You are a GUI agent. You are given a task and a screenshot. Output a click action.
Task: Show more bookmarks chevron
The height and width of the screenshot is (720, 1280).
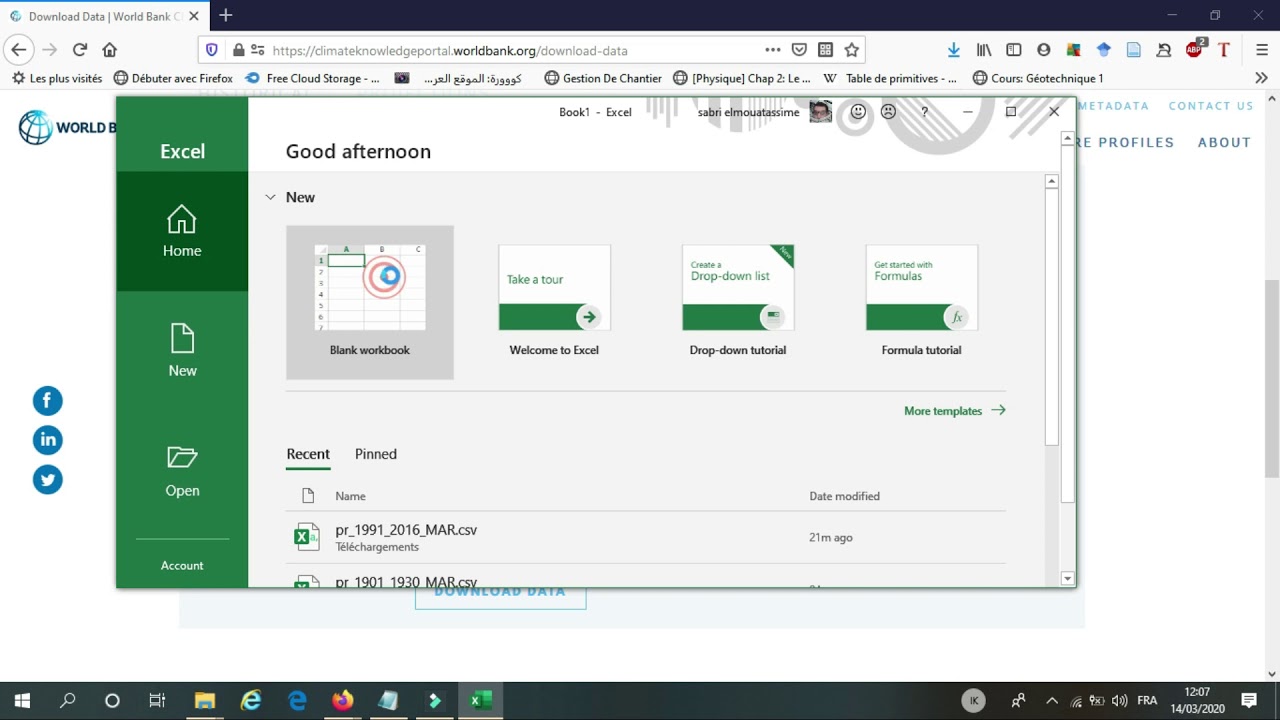(1261, 78)
